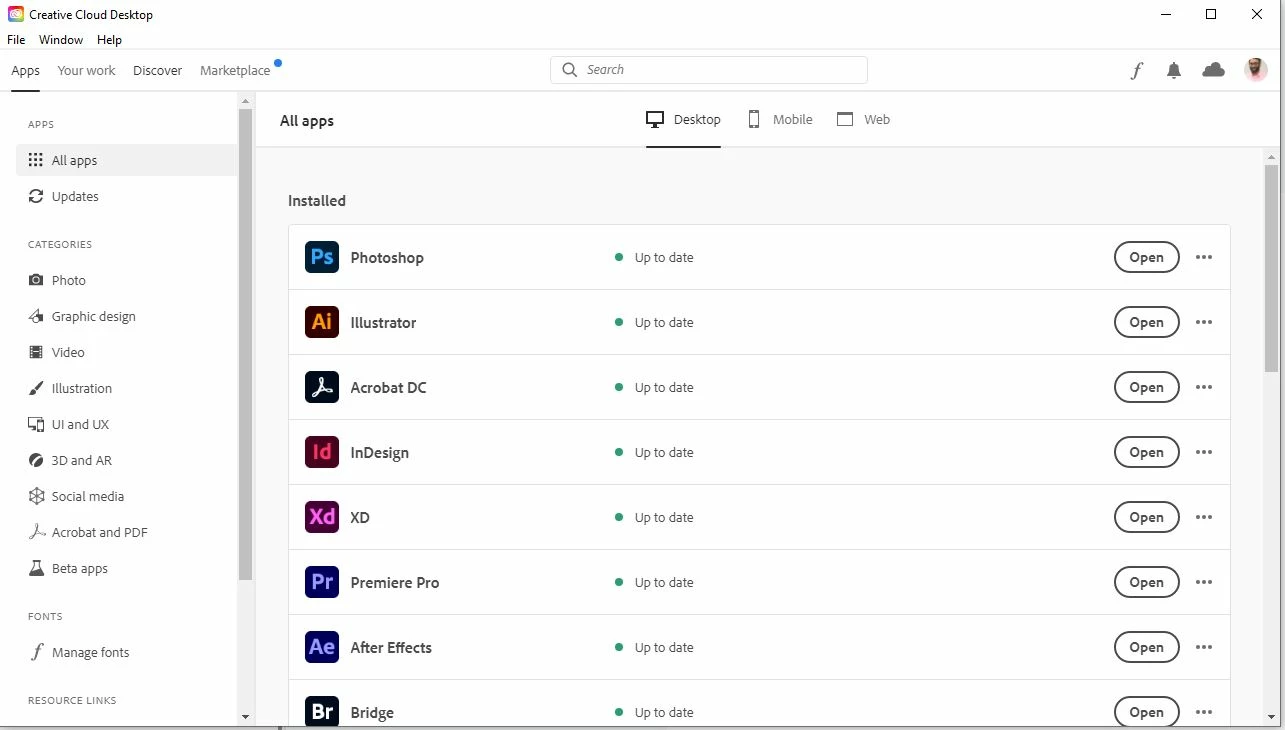
Task: Open the notifications bell
Action: click(1174, 70)
